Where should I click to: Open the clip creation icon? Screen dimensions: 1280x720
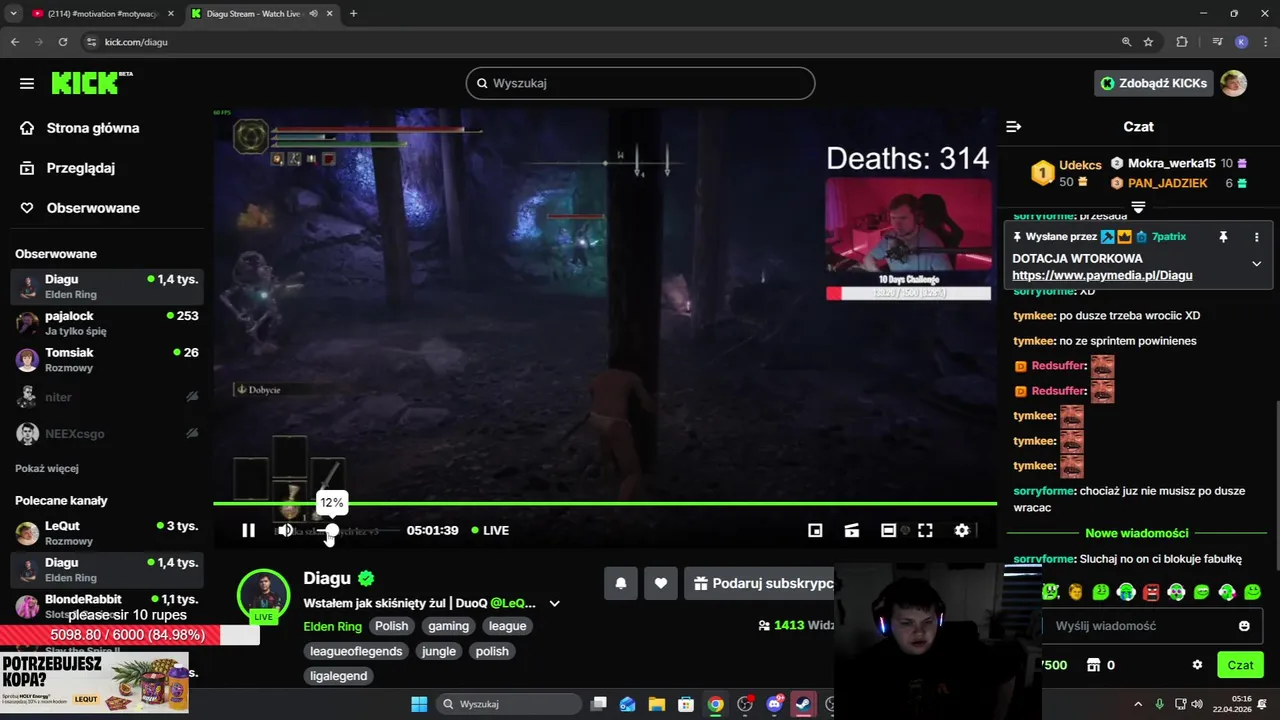click(852, 530)
